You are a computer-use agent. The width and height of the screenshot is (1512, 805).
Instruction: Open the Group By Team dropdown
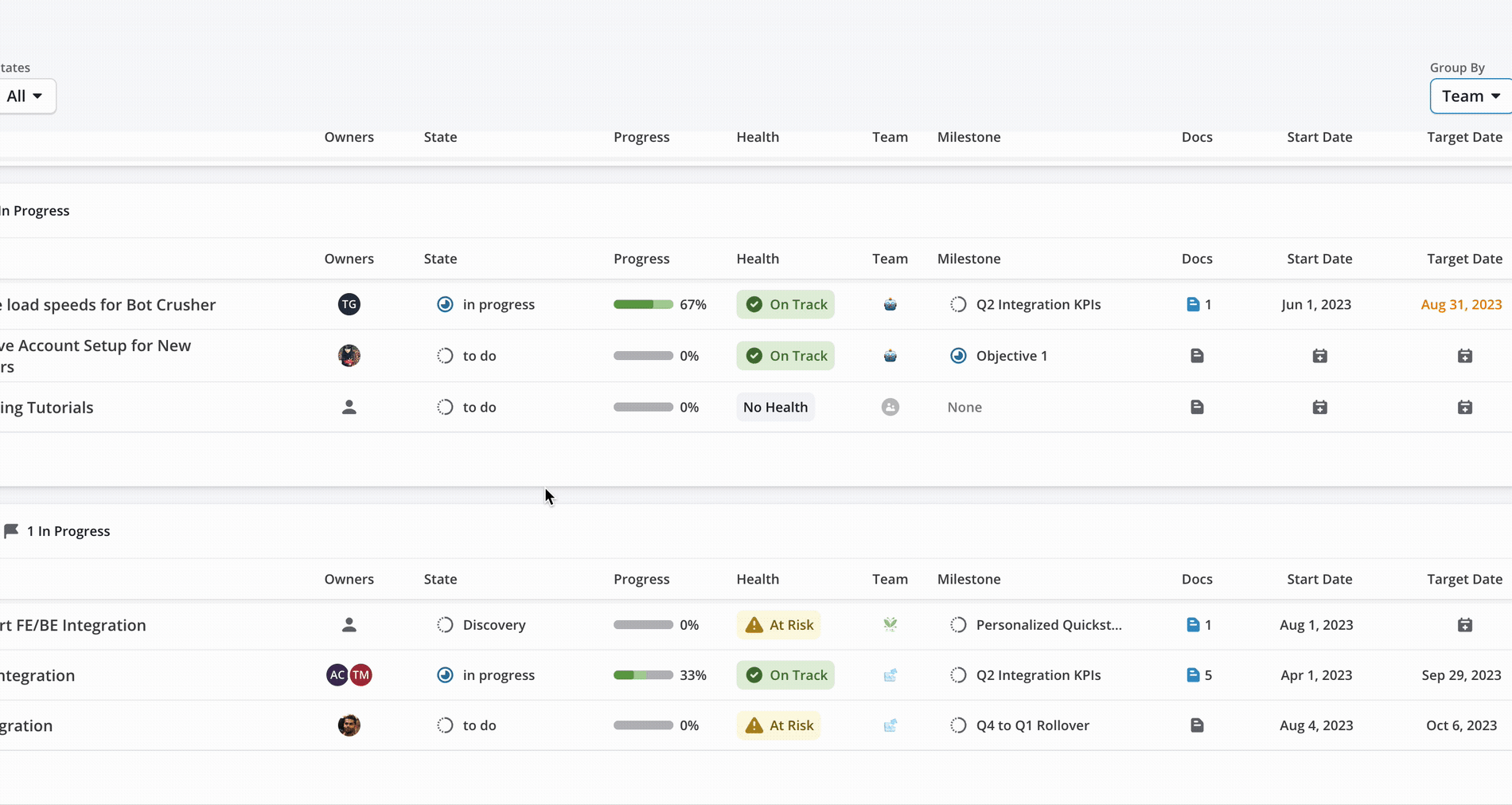(1471, 96)
